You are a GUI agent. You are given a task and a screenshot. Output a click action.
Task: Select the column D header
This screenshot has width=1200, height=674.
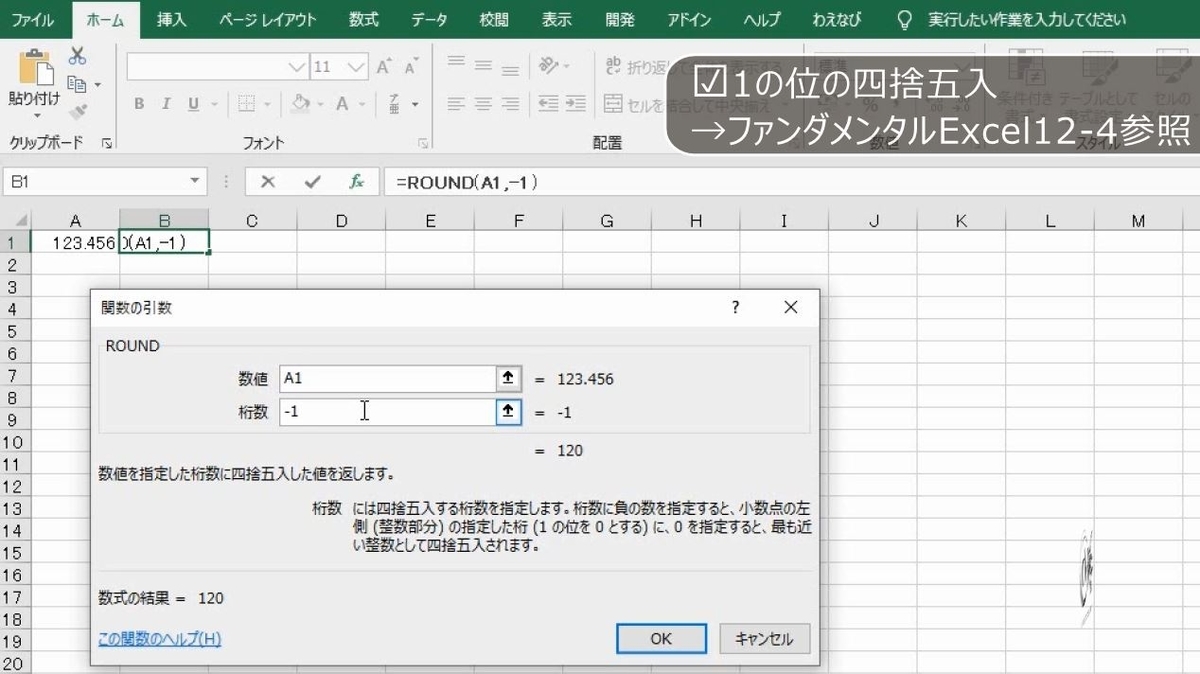click(x=341, y=221)
